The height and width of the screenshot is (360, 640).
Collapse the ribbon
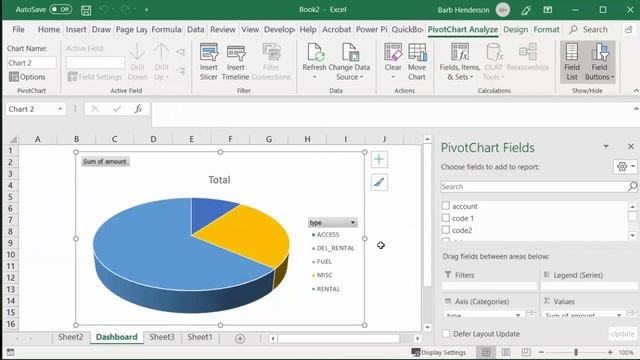(x=636, y=91)
